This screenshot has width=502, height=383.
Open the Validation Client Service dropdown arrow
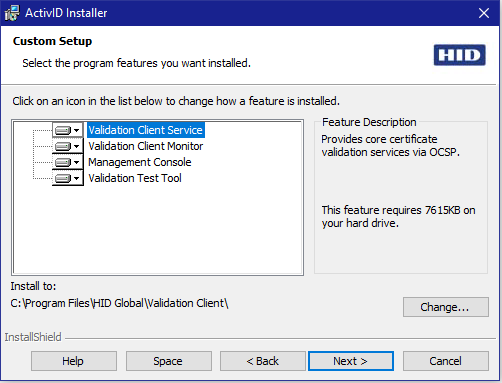[77, 130]
